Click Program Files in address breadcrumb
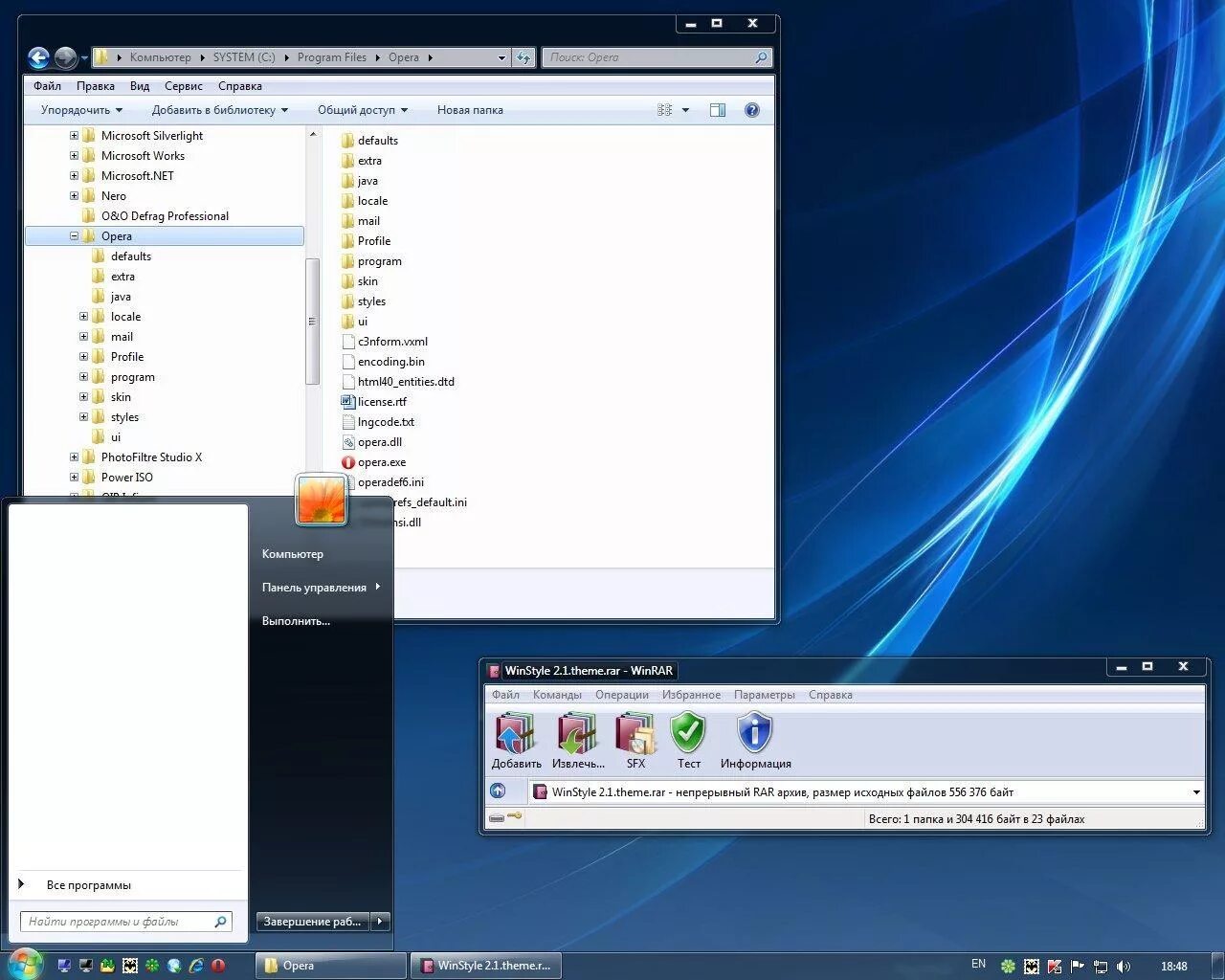1225x980 pixels. click(332, 57)
